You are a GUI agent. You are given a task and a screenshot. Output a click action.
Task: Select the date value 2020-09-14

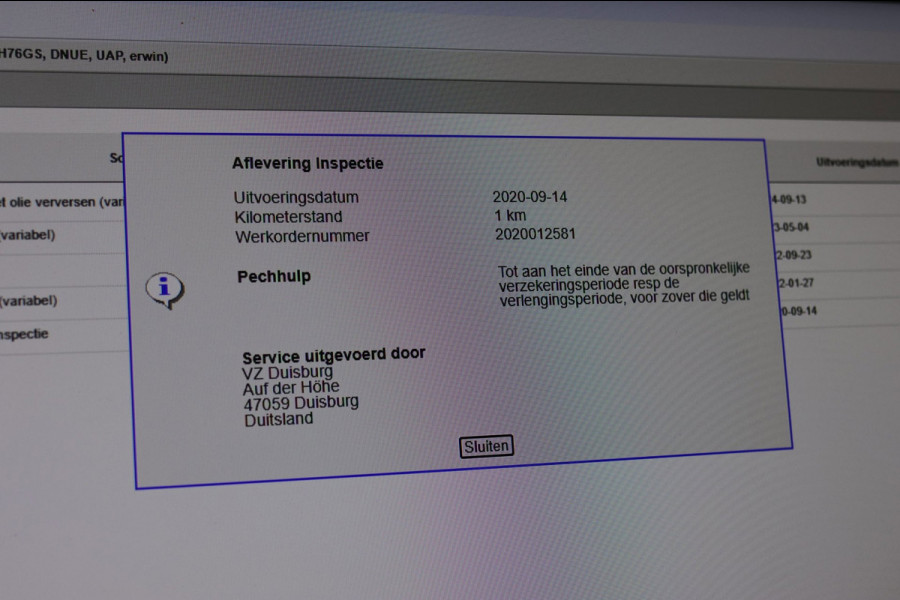click(x=530, y=197)
